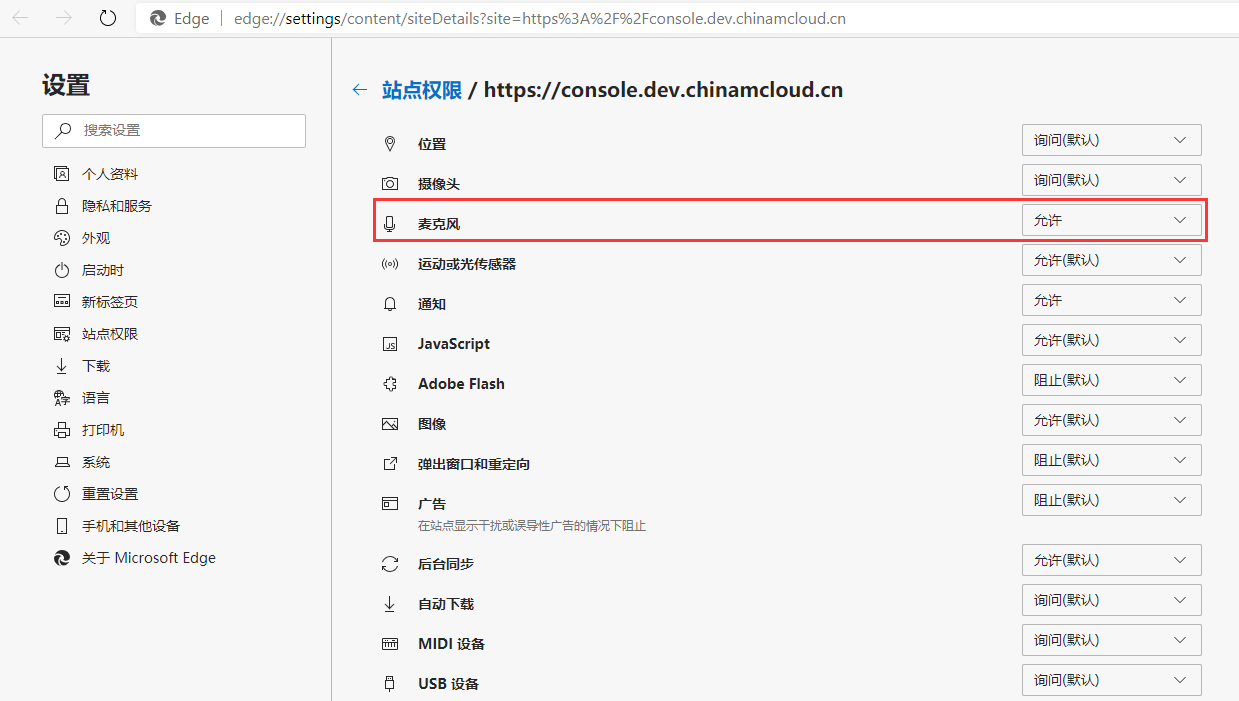Click the 摄像头 camera icon
Screen dimensions: 1239x701
click(x=390, y=184)
